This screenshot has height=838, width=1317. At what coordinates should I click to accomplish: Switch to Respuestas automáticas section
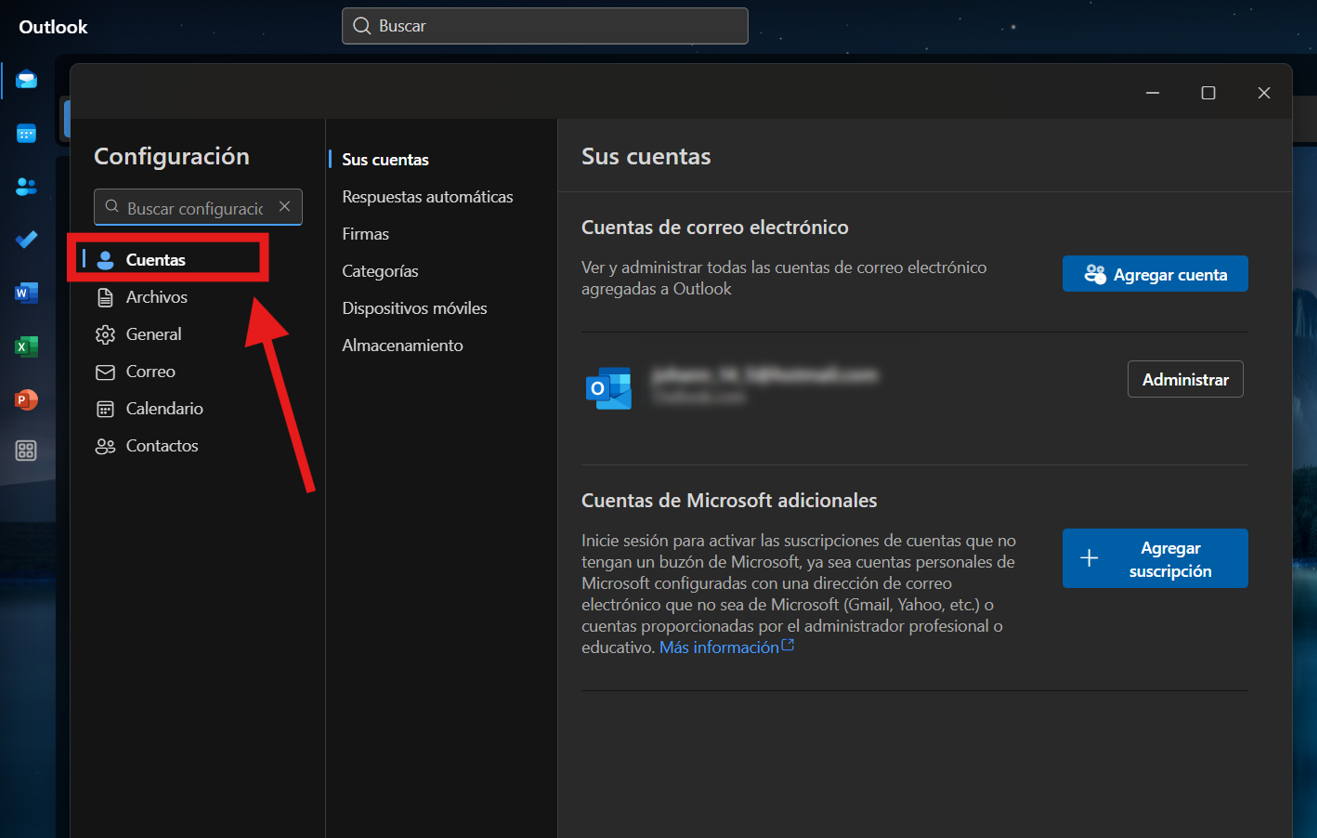(x=427, y=197)
